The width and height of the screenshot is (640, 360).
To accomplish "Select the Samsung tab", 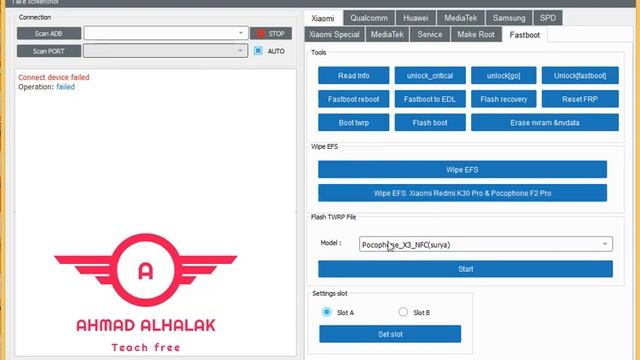I will [x=509, y=18].
